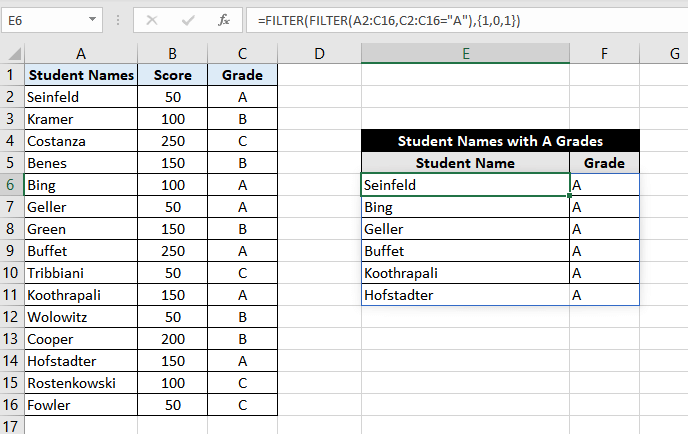The width and height of the screenshot is (688, 434).
Task: Select cell containing 'Koothrapali' in column A
Action: tap(81, 295)
